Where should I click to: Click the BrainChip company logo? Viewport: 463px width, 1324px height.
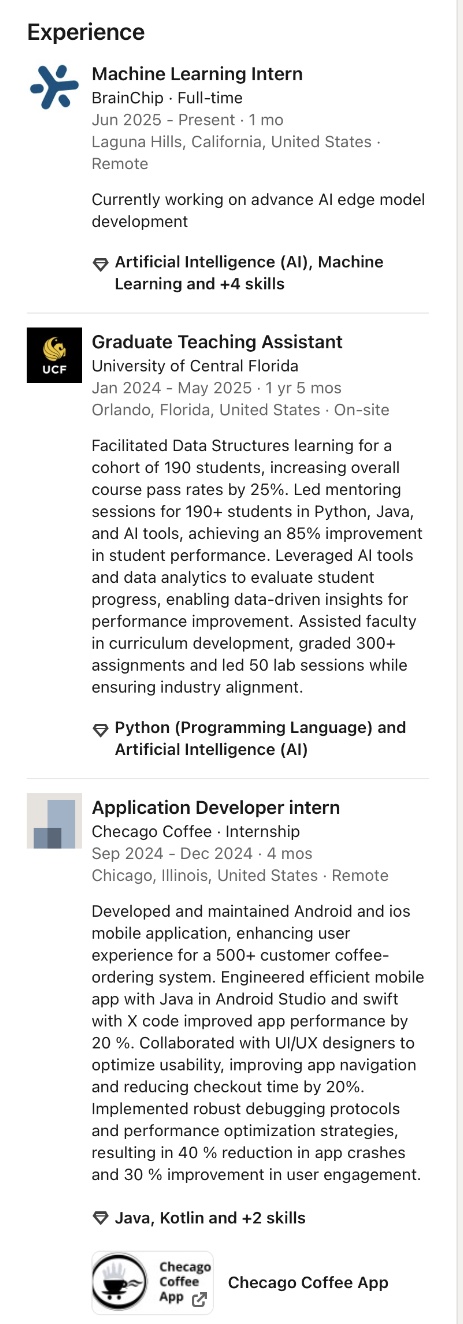point(54,87)
